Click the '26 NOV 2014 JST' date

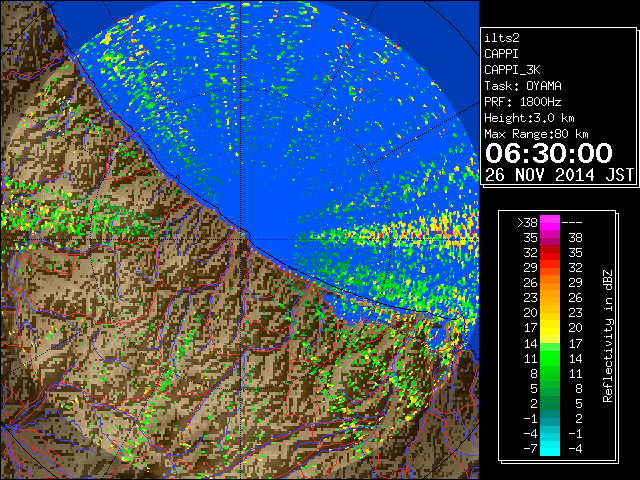click(x=560, y=175)
